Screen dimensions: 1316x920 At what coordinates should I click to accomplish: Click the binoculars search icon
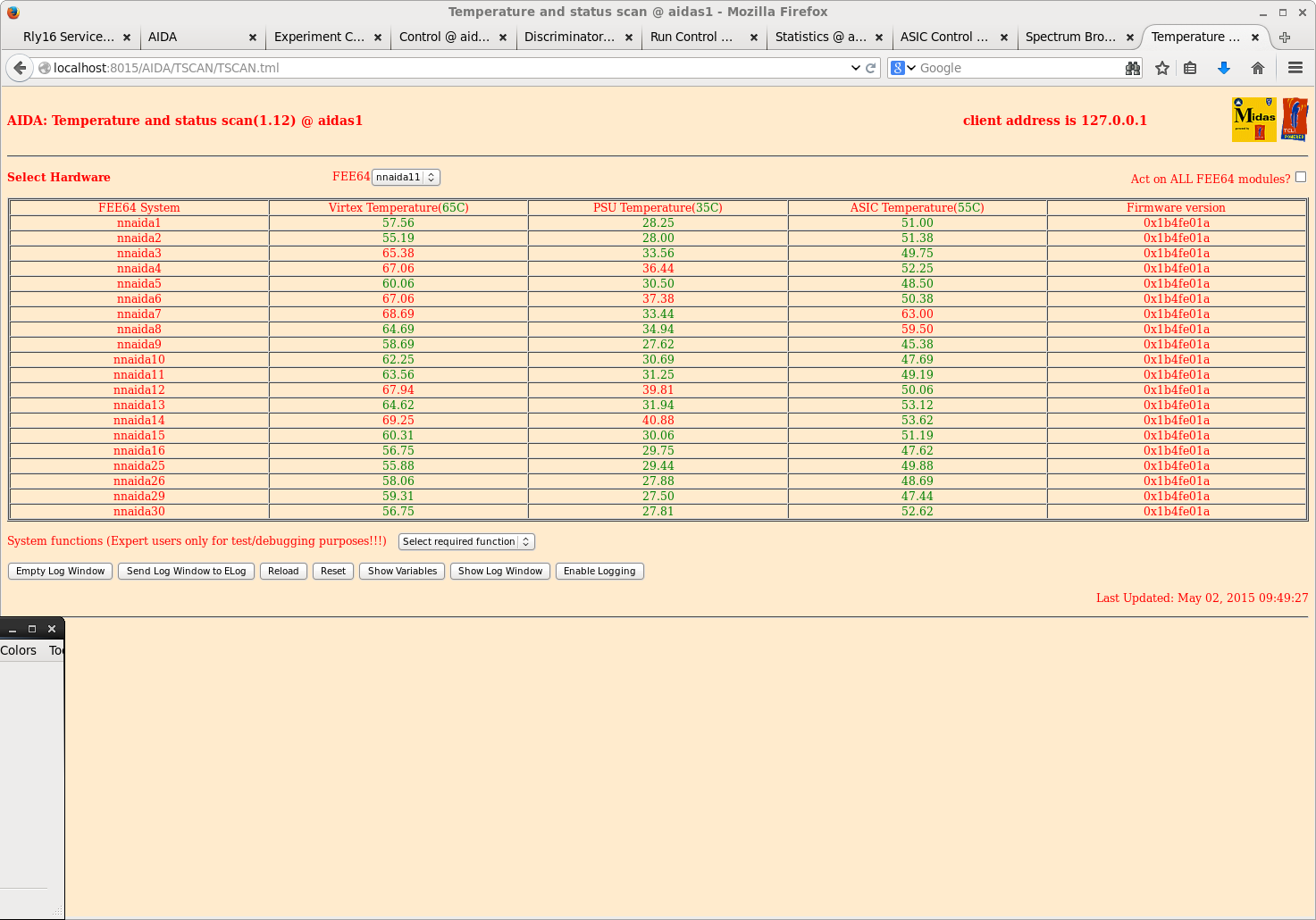[x=1133, y=68]
